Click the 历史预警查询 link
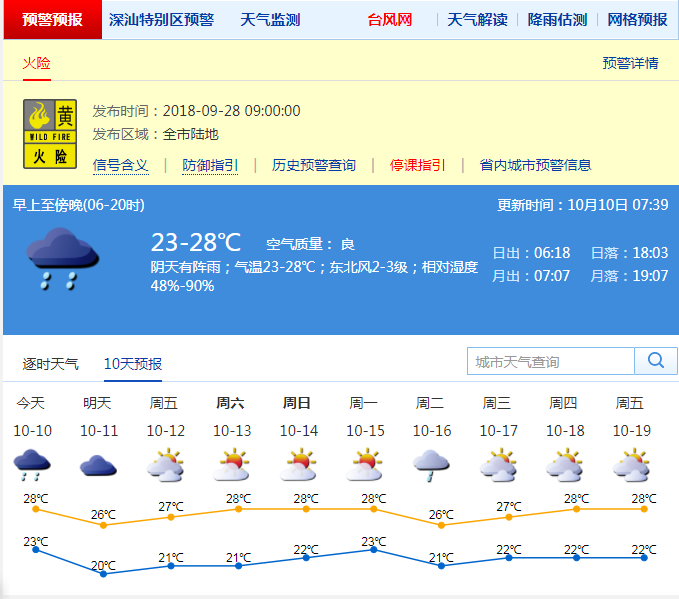This screenshot has width=679, height=599. 314,165
